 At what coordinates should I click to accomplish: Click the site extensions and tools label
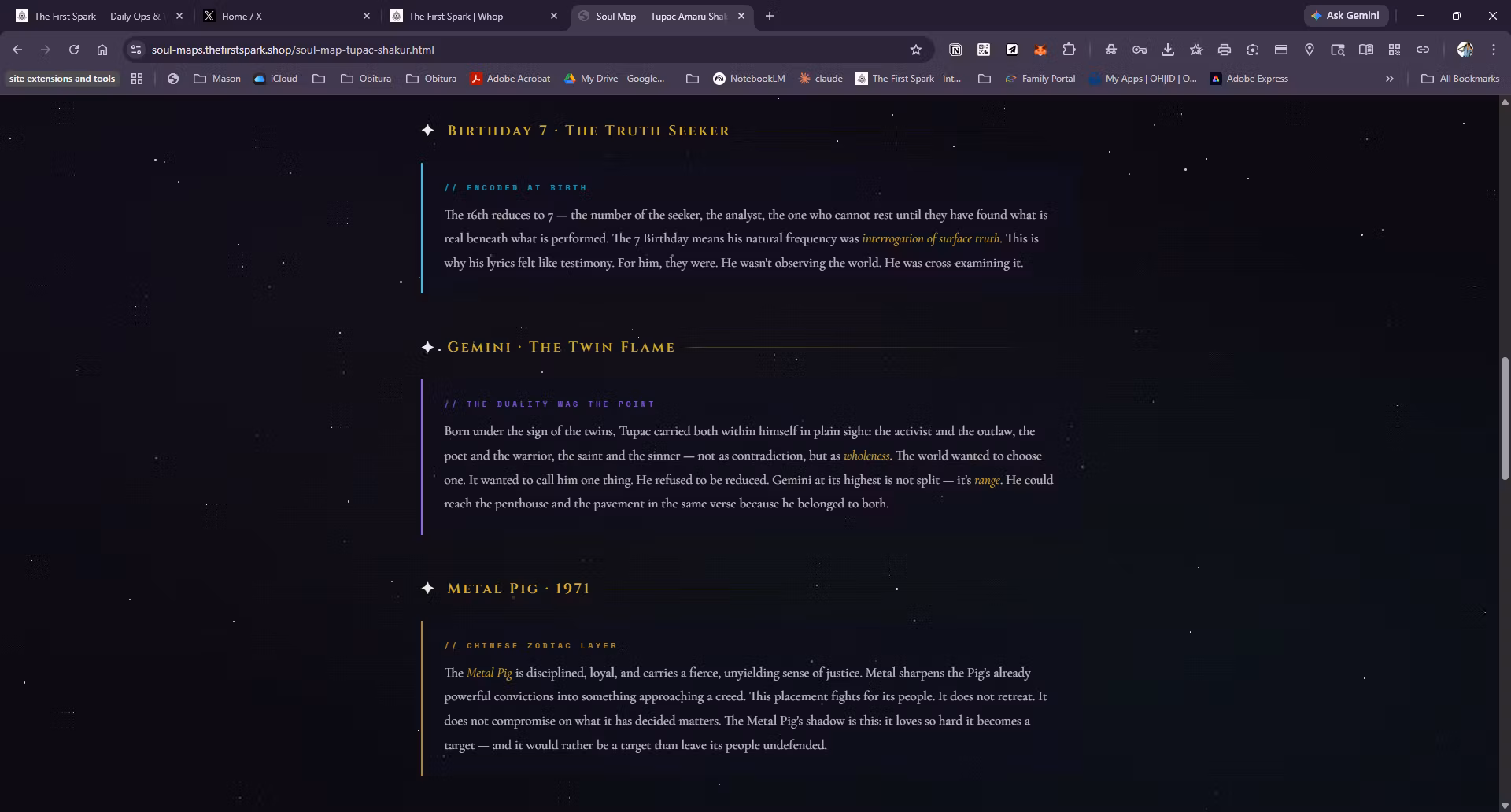[x=62, y=79]
